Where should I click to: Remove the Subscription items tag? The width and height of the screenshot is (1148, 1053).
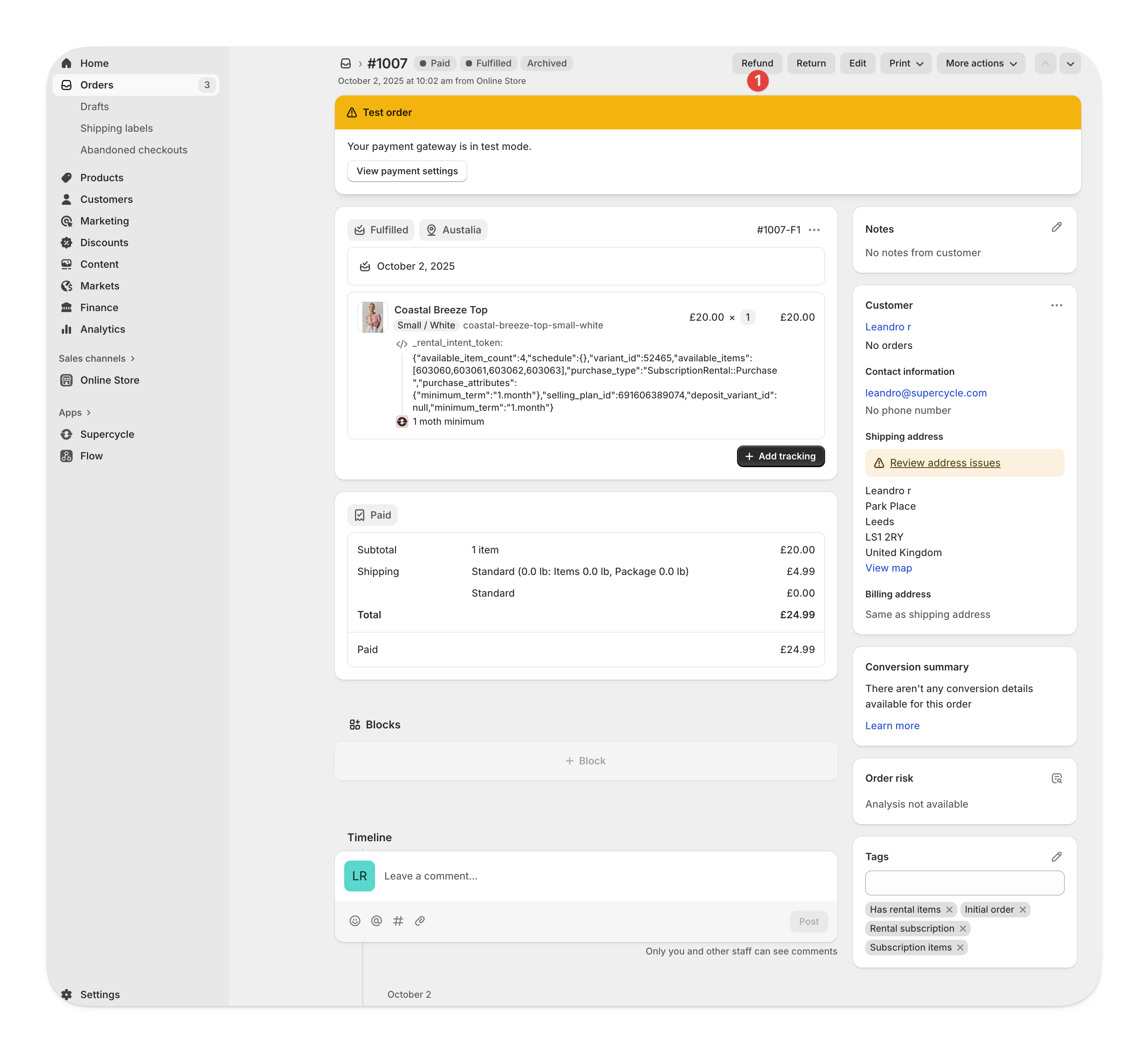coord(960,948)
